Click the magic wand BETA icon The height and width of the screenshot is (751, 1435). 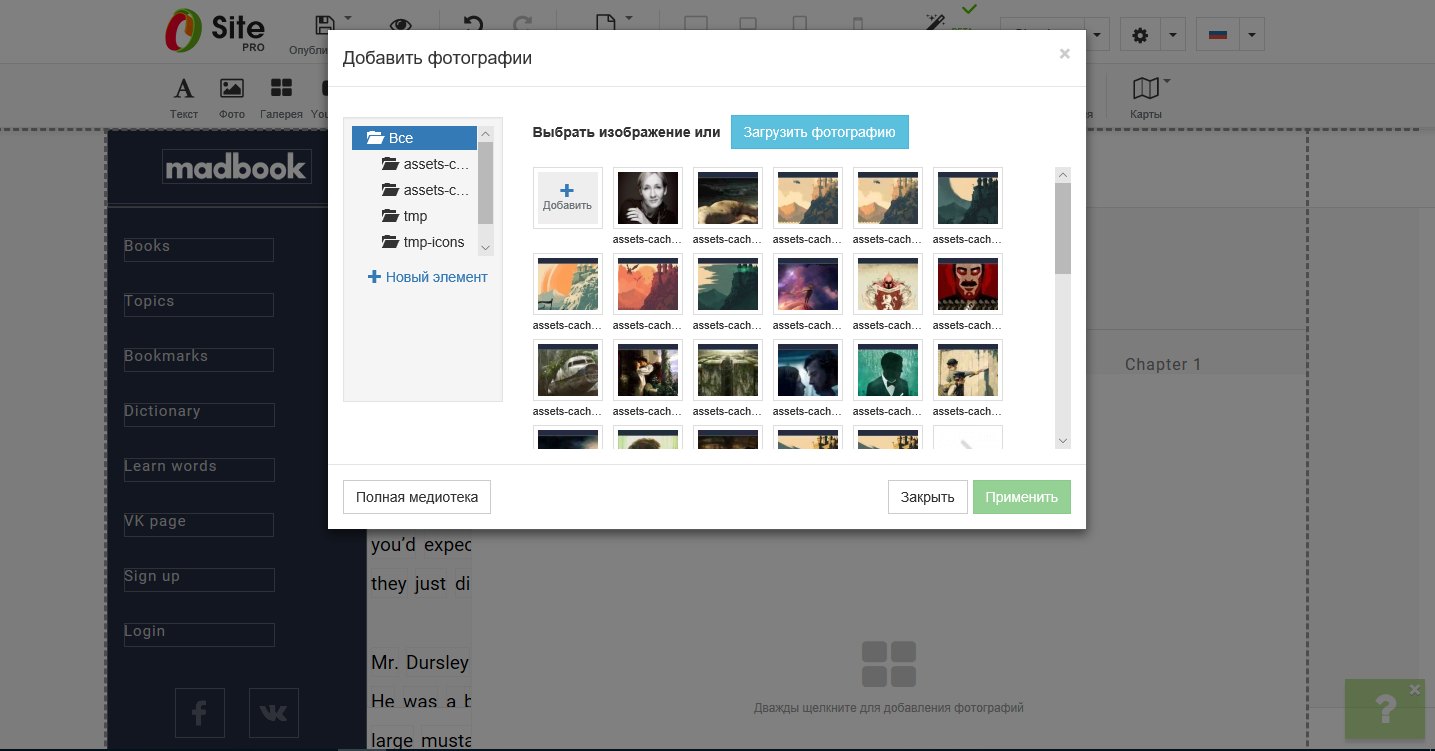tap(936, 22)
